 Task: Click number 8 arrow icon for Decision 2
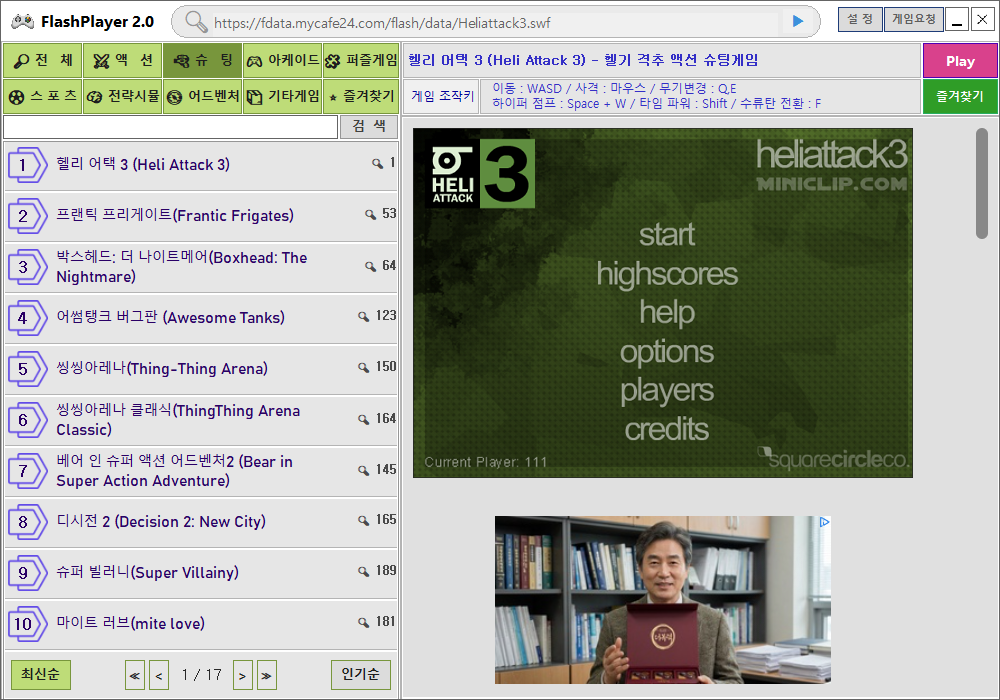27,522
